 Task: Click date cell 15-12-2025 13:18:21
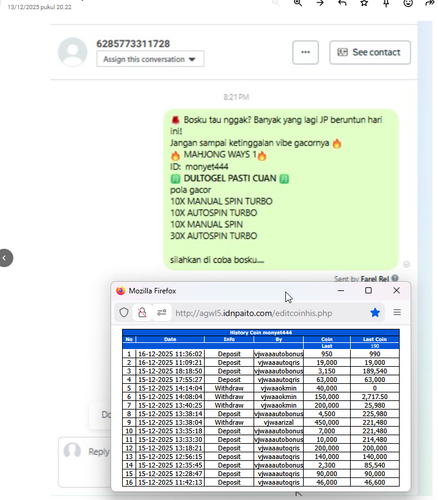click(x=170, y=448)
